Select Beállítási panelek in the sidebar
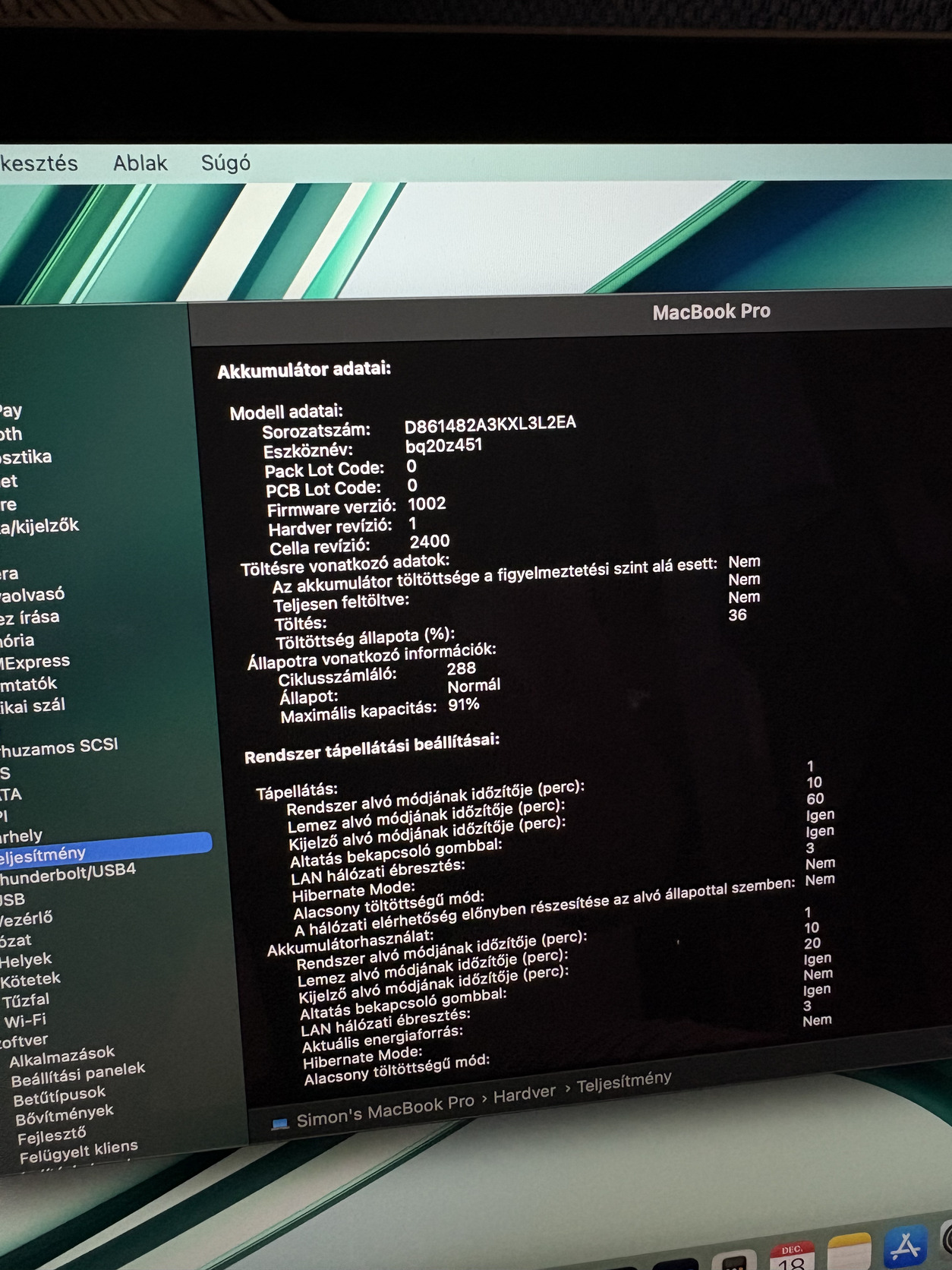The image size is (952, 1270). (78, 1074)
